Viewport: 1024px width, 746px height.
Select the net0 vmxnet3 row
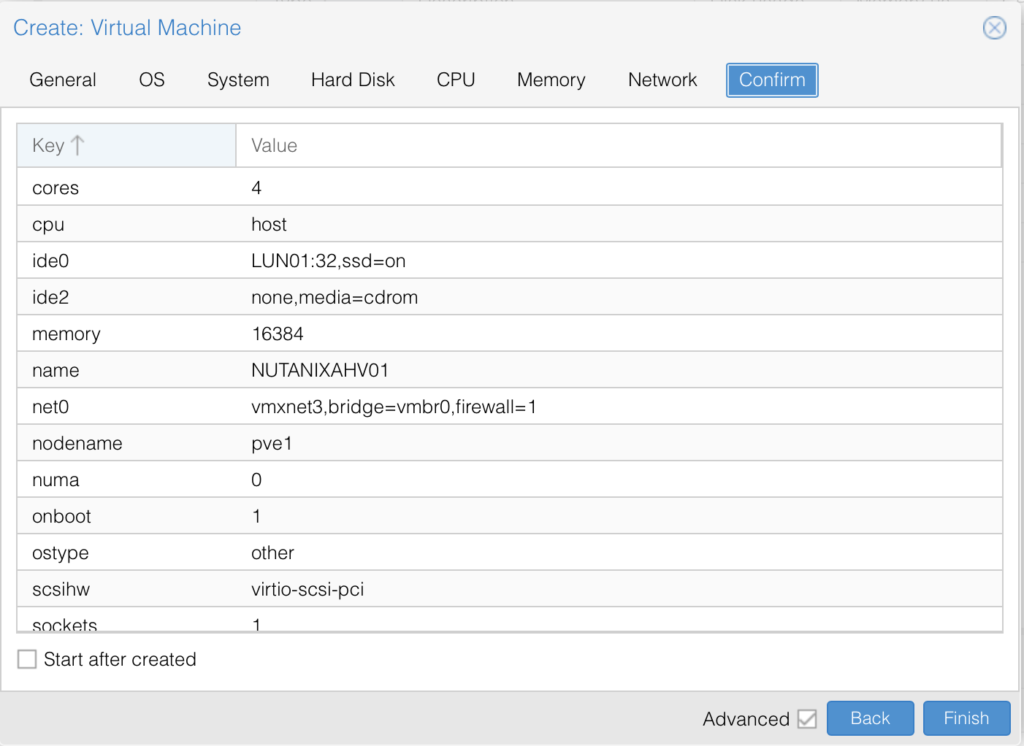400,407
